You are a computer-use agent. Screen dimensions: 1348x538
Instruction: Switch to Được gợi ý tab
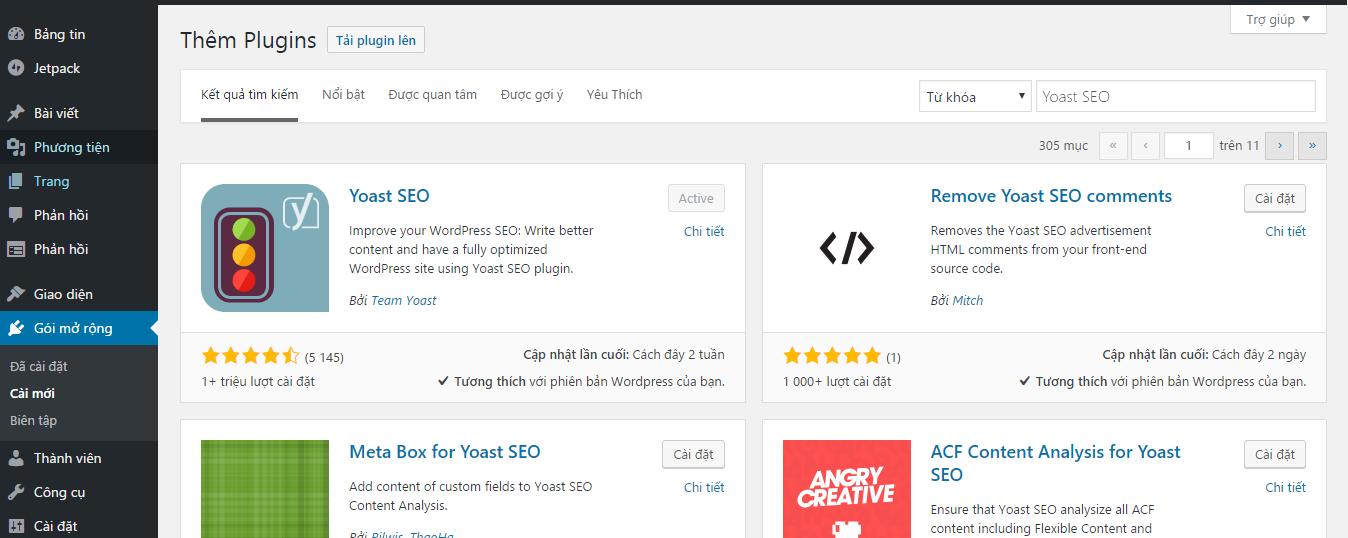tap(532, 95)
